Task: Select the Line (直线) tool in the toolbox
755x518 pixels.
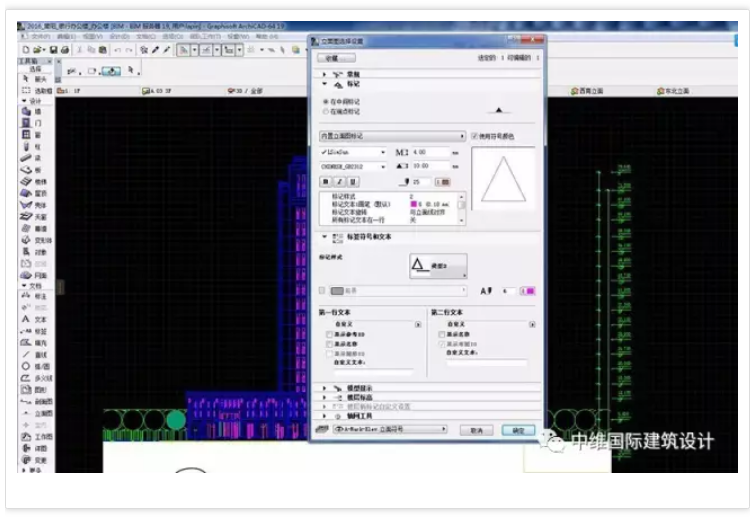Action: (34, 355)
